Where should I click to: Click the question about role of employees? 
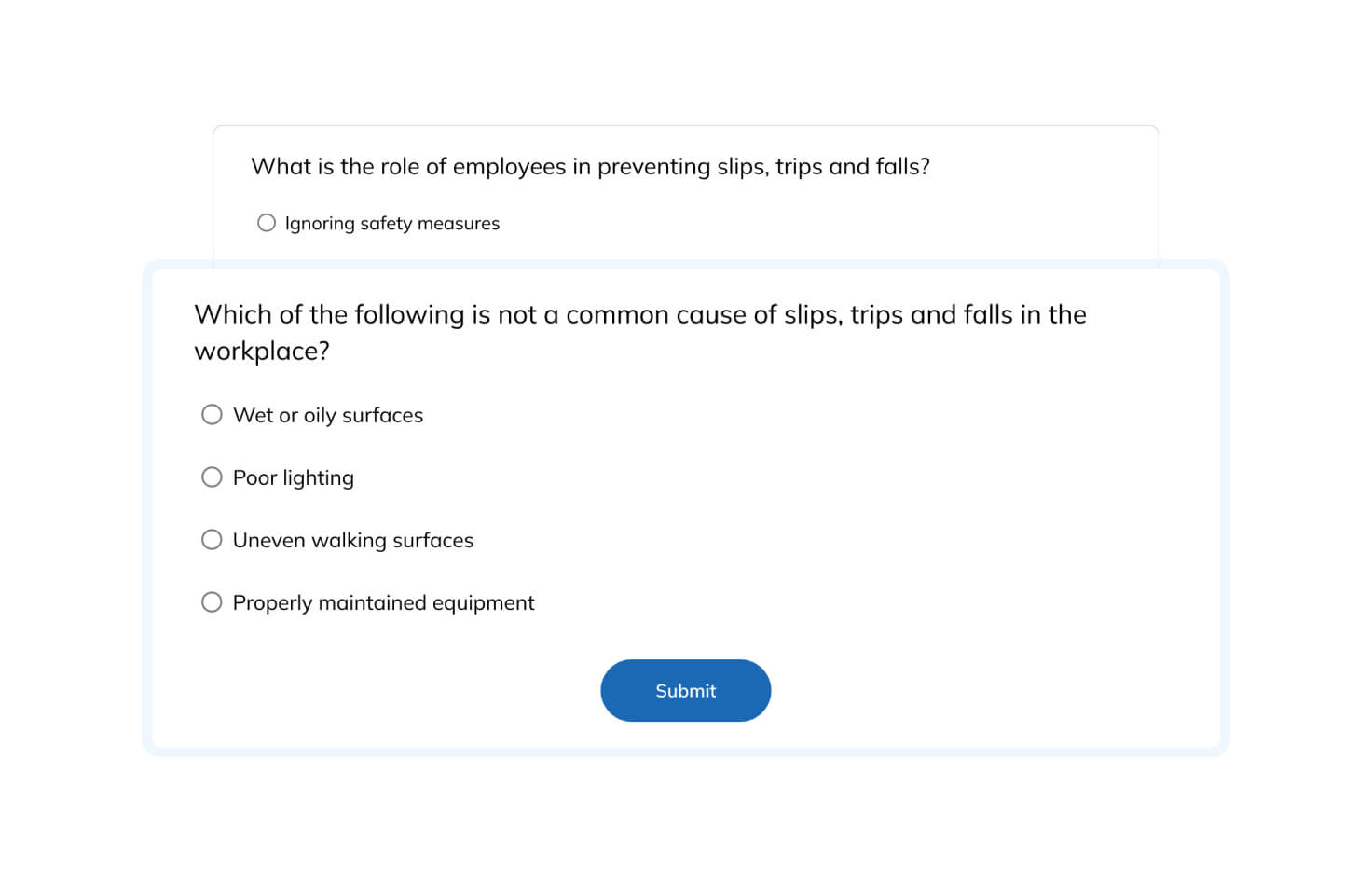pos(590,167)
